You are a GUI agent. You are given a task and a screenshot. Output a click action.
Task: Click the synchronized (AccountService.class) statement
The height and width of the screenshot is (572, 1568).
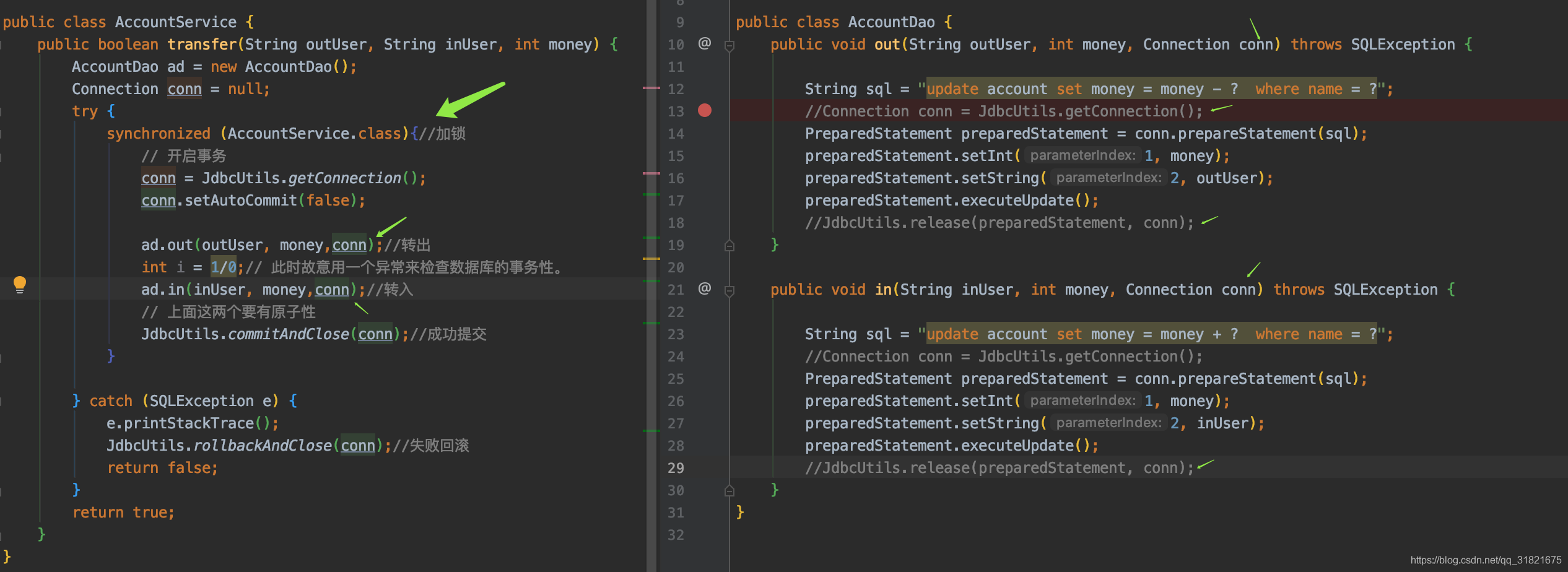[258, 134]
